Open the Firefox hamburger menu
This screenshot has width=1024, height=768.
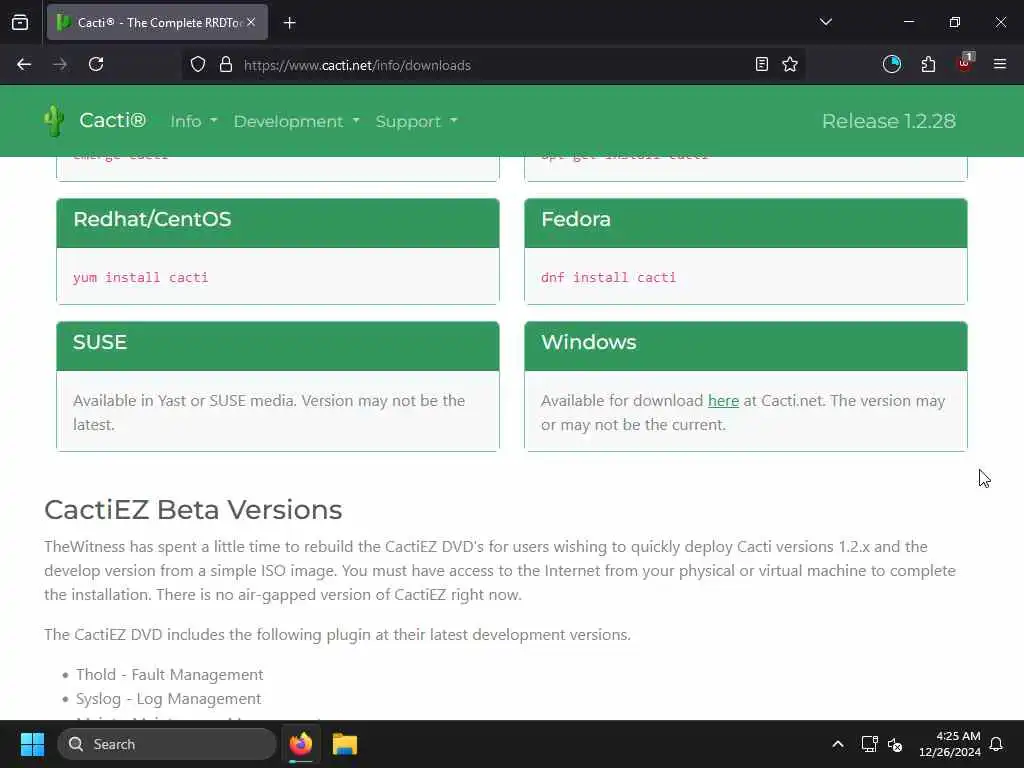coord(1000,64)
